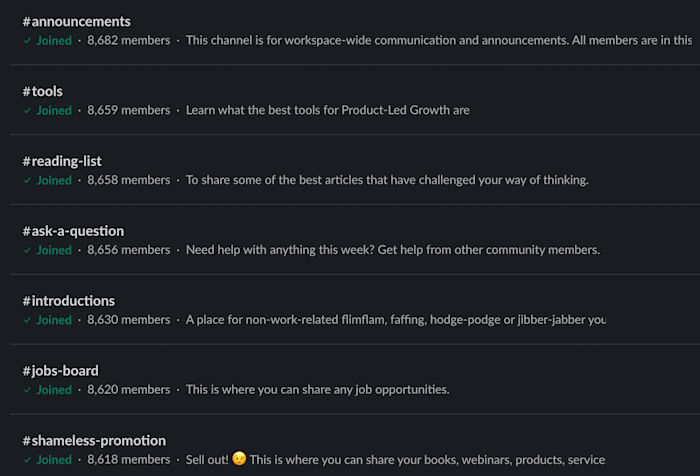
Task: Click Joined checkmark under #ask-a-question
Action: 28,251
